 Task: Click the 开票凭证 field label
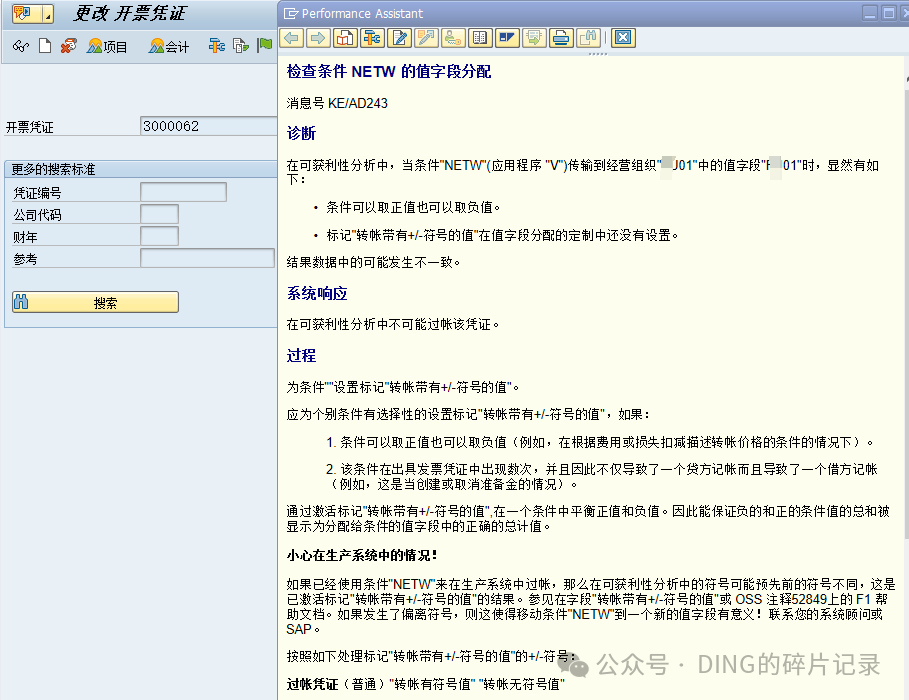[x=30, y=127]
